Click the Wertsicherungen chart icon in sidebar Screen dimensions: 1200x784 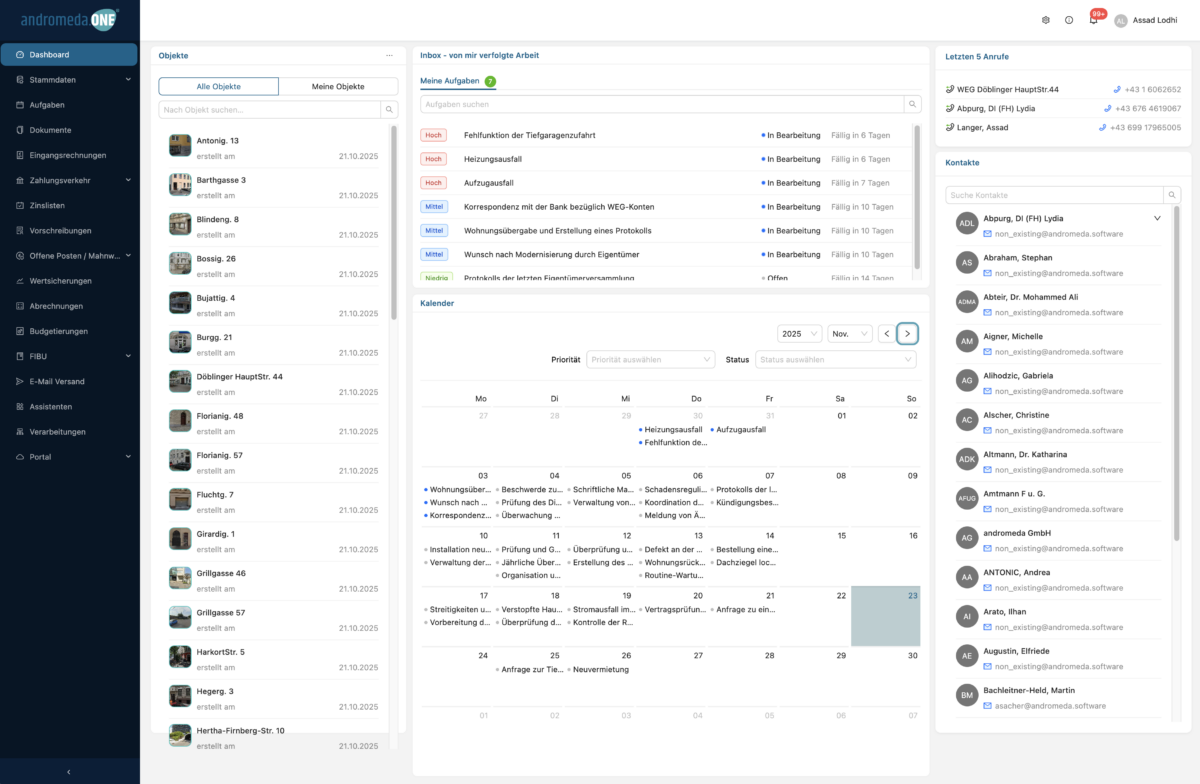click(20, 281)
